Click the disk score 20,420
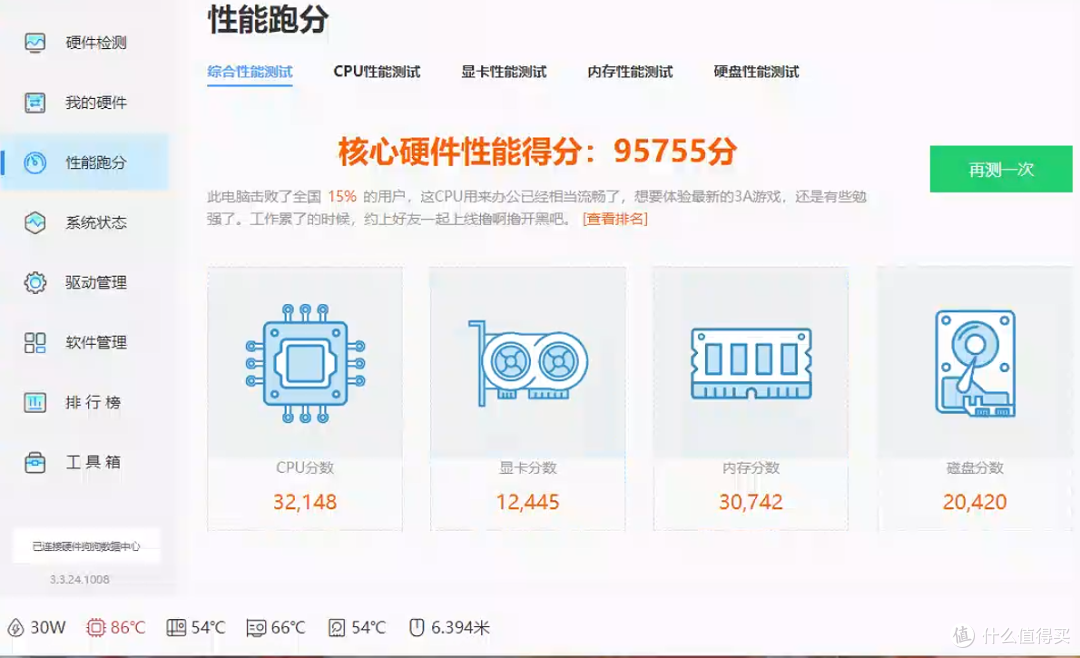Viewport: 1080px width, 658px height. tap(975, 502)
